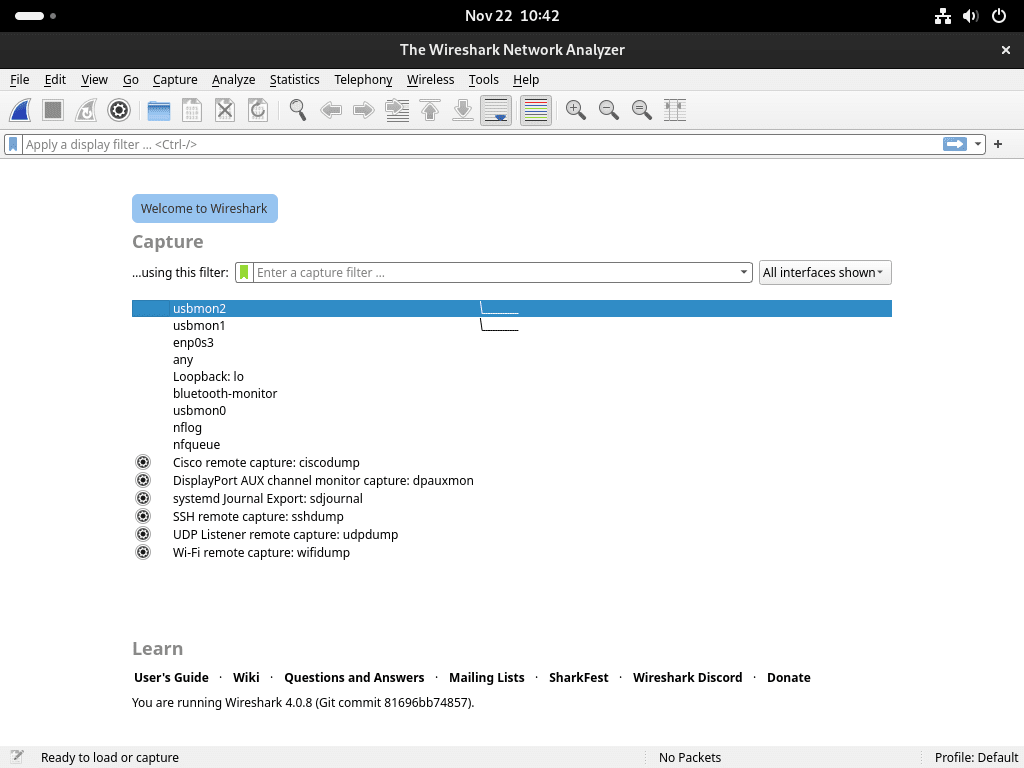This screenshot has height=768, width=1024.
Task: Select the Find packet magnifying glass tool
Action: (x=296, y=110)
